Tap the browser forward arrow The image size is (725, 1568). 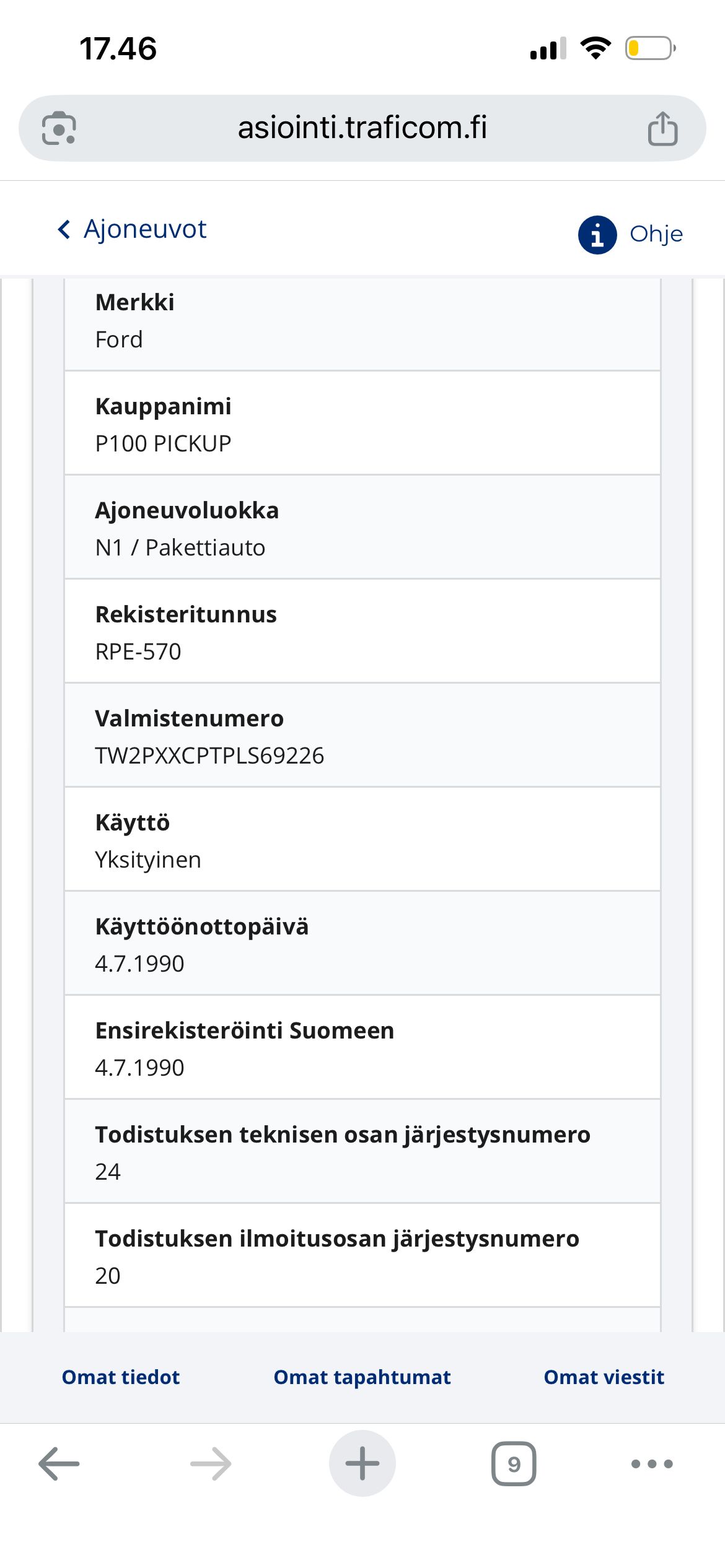[x=211, y=1464]
